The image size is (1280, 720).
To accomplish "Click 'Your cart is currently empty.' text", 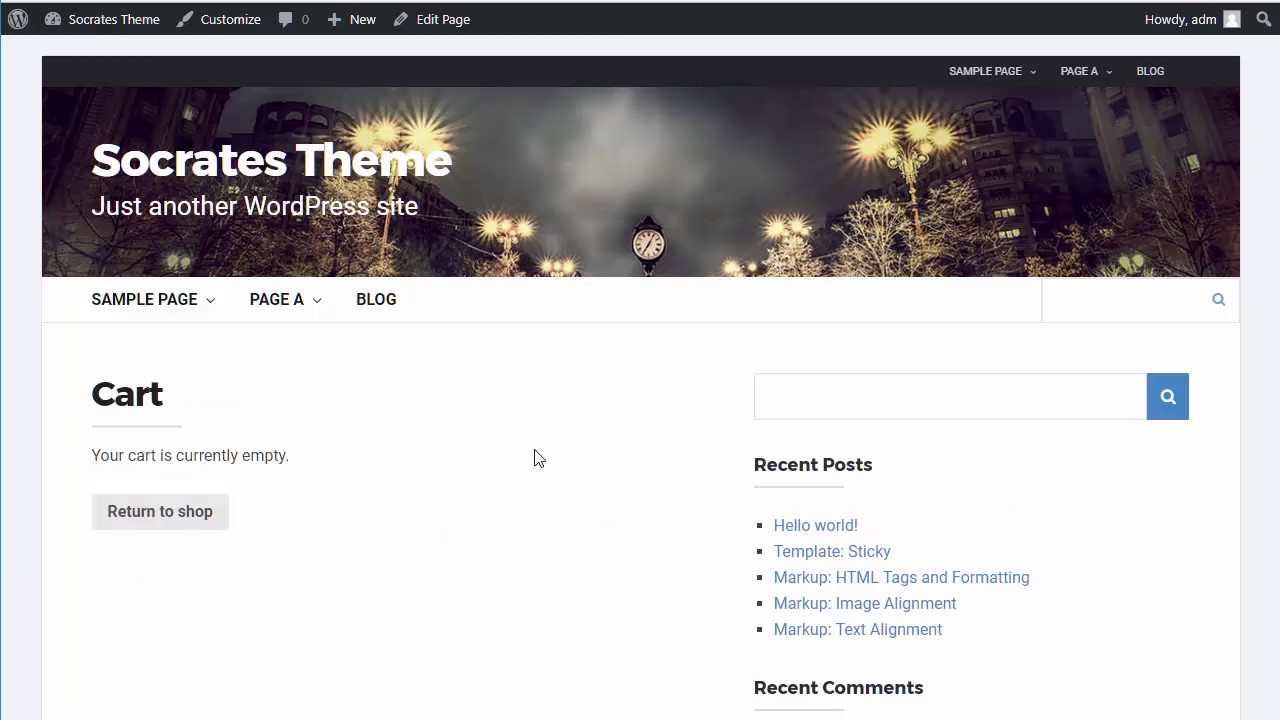I will pos(190,455).
